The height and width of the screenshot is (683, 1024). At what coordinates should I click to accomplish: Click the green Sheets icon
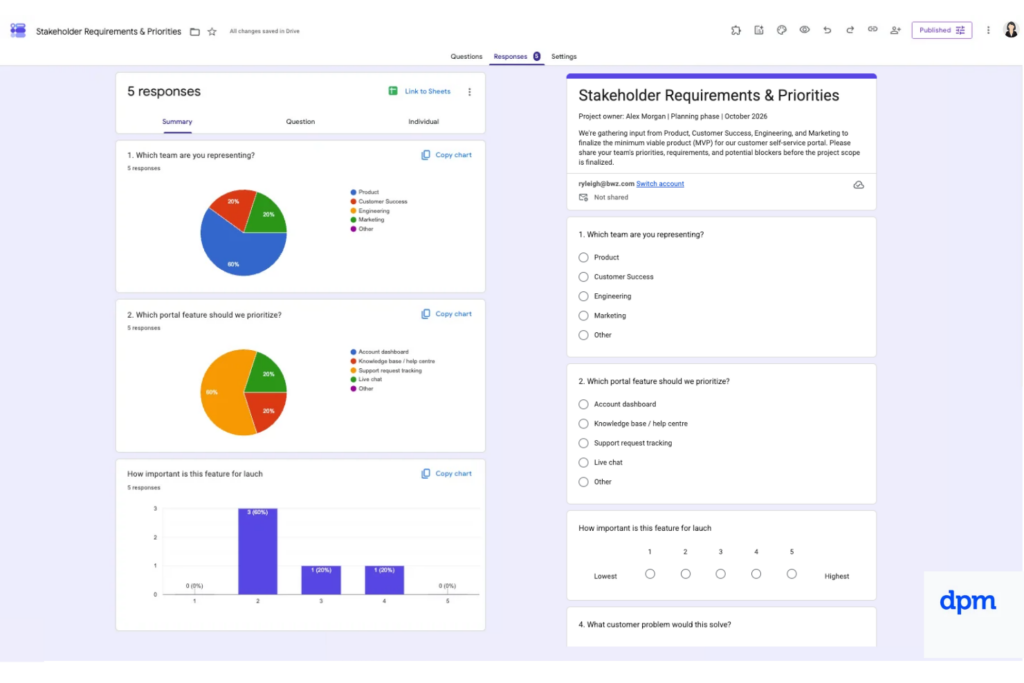point(392,91)
